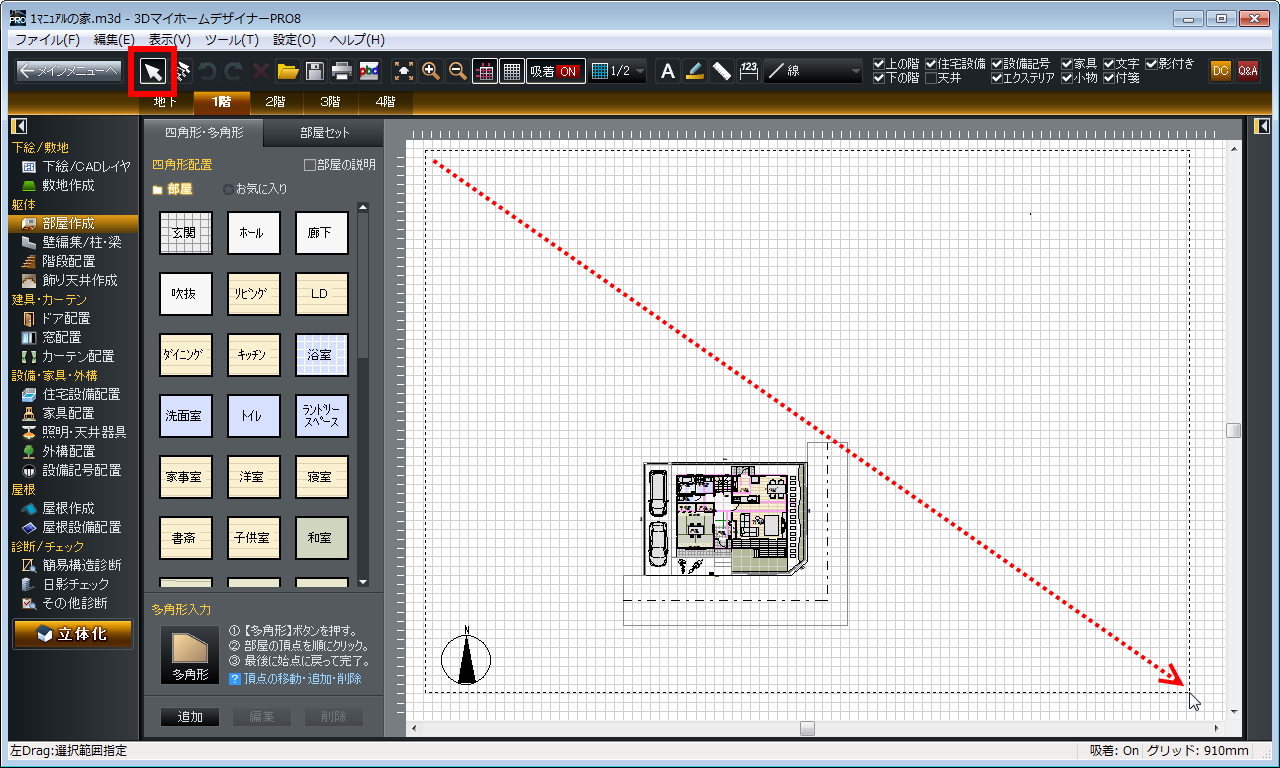Open the 線 line type dropdown
1280x768 pixels.
point(814,71)
